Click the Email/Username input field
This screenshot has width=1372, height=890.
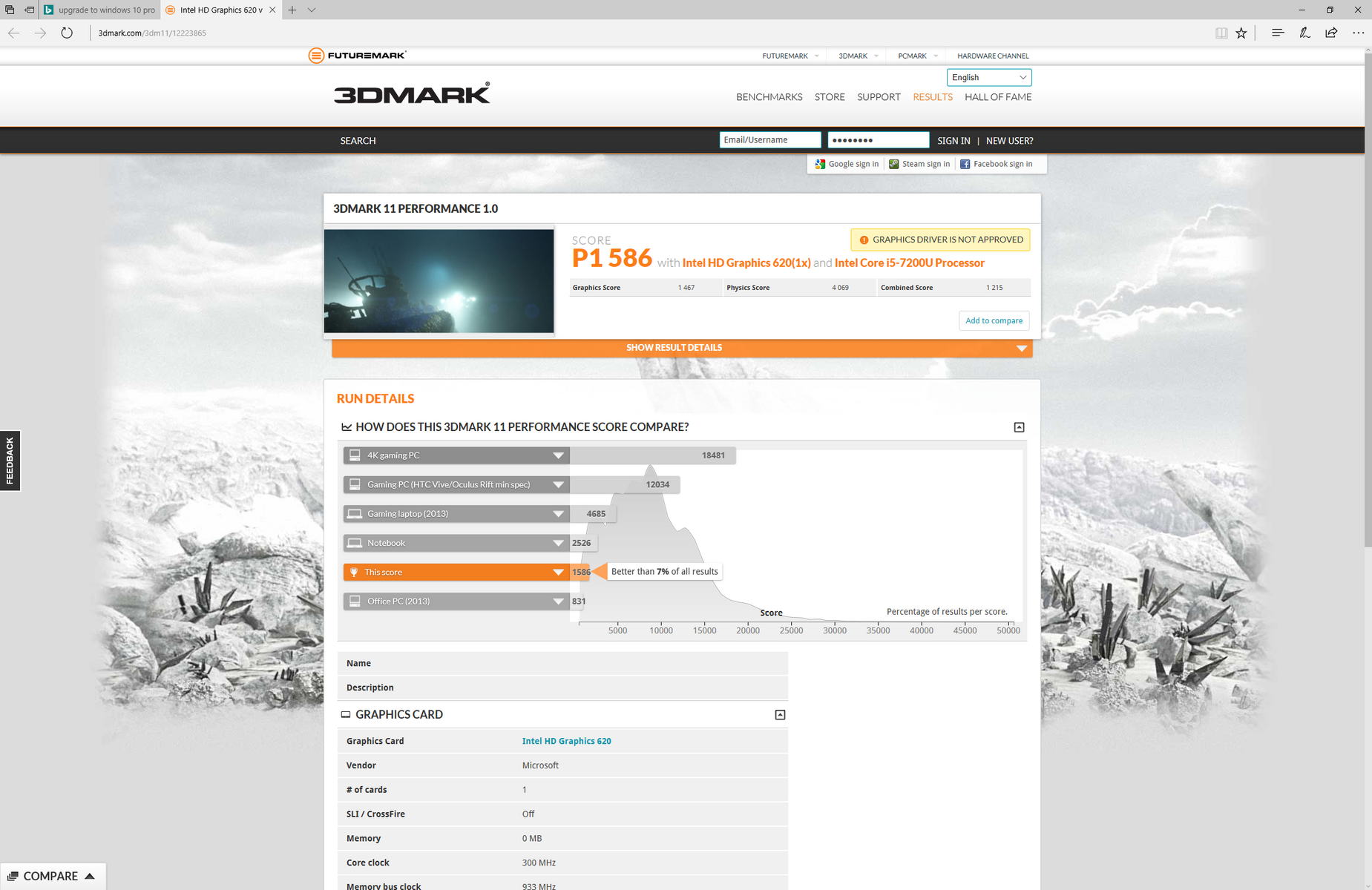[769, 140]
